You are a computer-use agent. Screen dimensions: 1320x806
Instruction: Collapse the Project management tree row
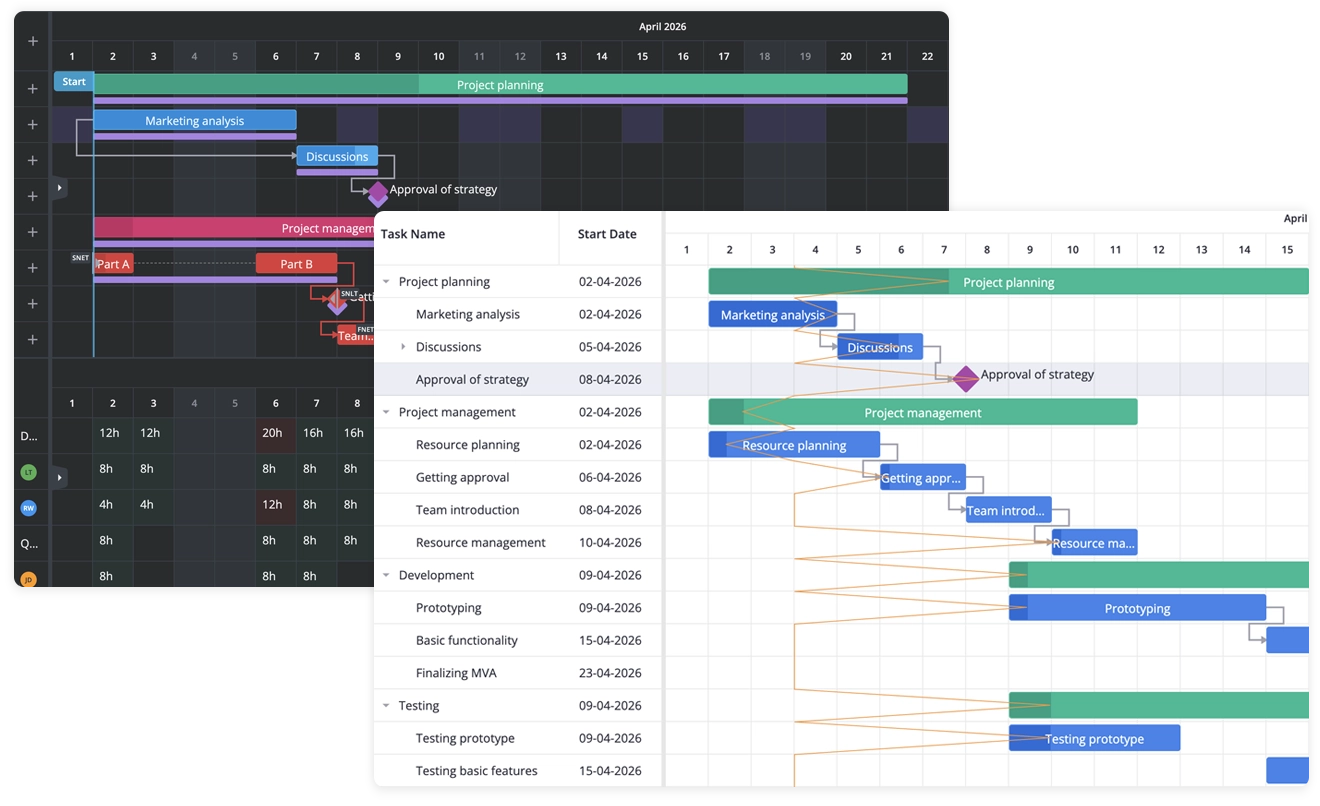pos(386,412)
